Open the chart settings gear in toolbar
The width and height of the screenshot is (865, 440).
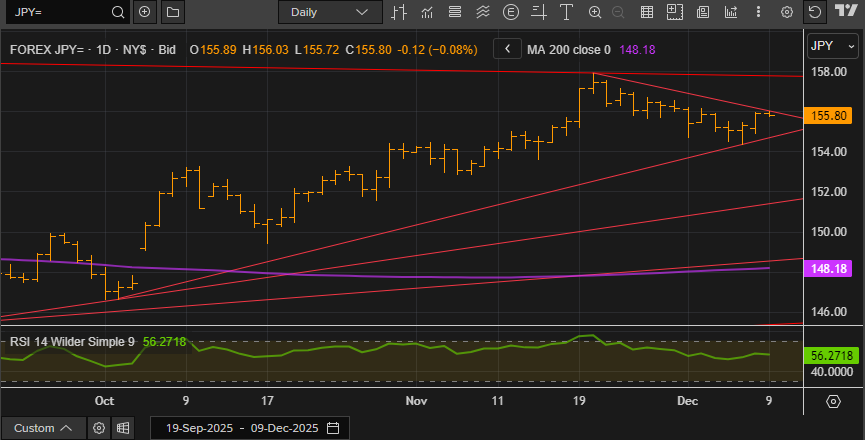(787, 12)
